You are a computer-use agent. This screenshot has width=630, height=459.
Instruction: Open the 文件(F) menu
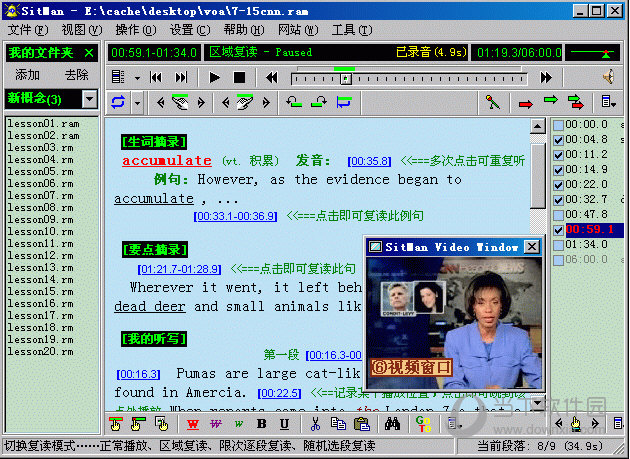pyautogui.click(x=28, y=30)
